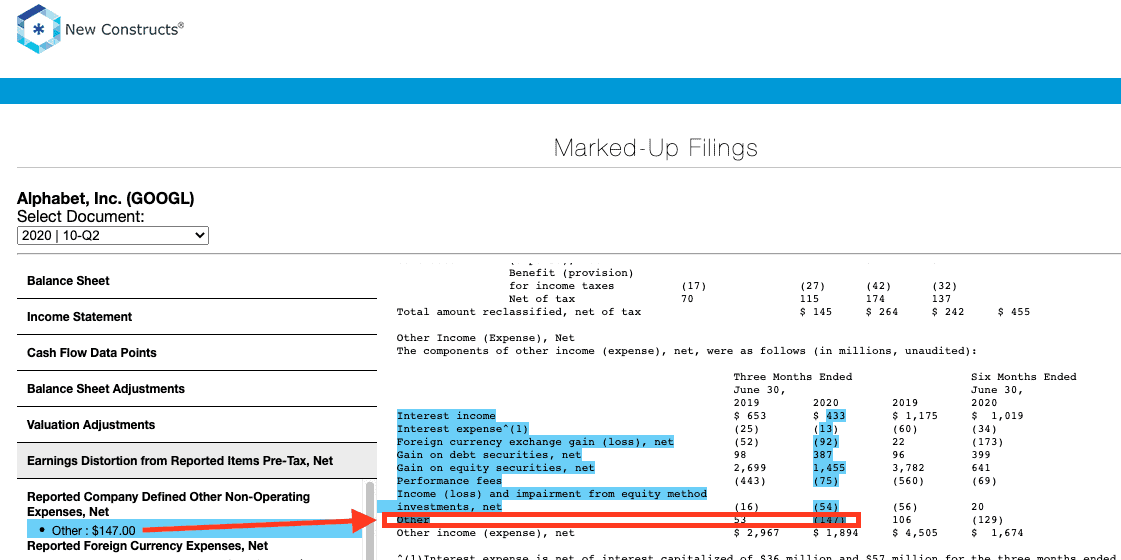This screenshot has width=1121, height=560.
Task: Click the 'Other Income (Expense), Net' section heading
Action: coord(485,338)
